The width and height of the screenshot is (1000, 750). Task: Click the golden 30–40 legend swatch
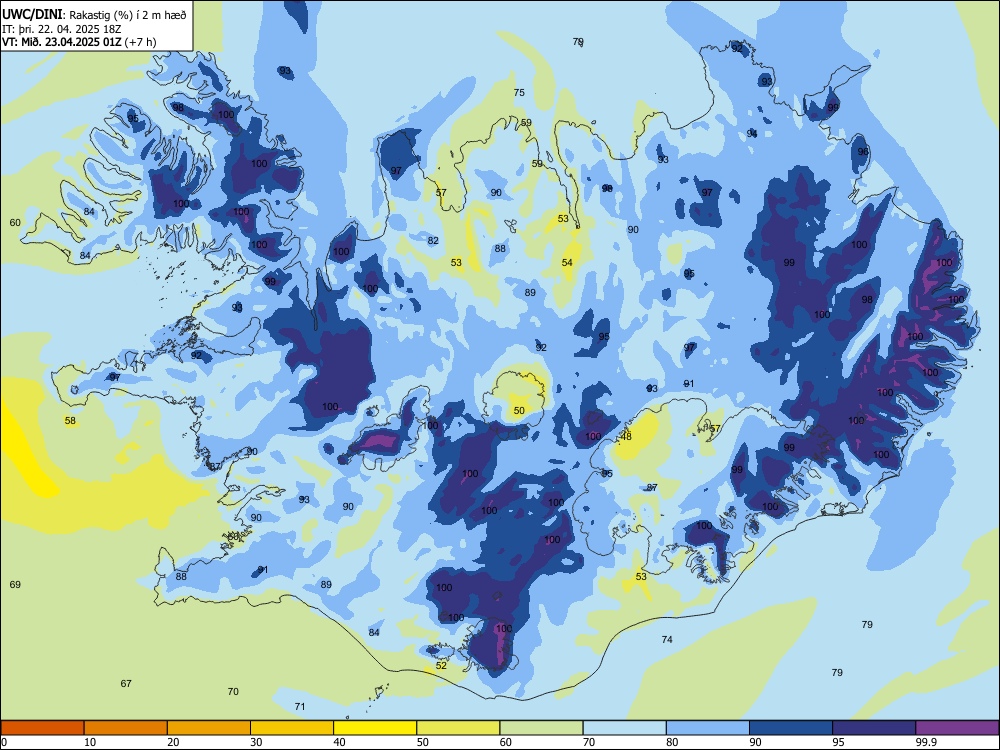pos(292,728)
